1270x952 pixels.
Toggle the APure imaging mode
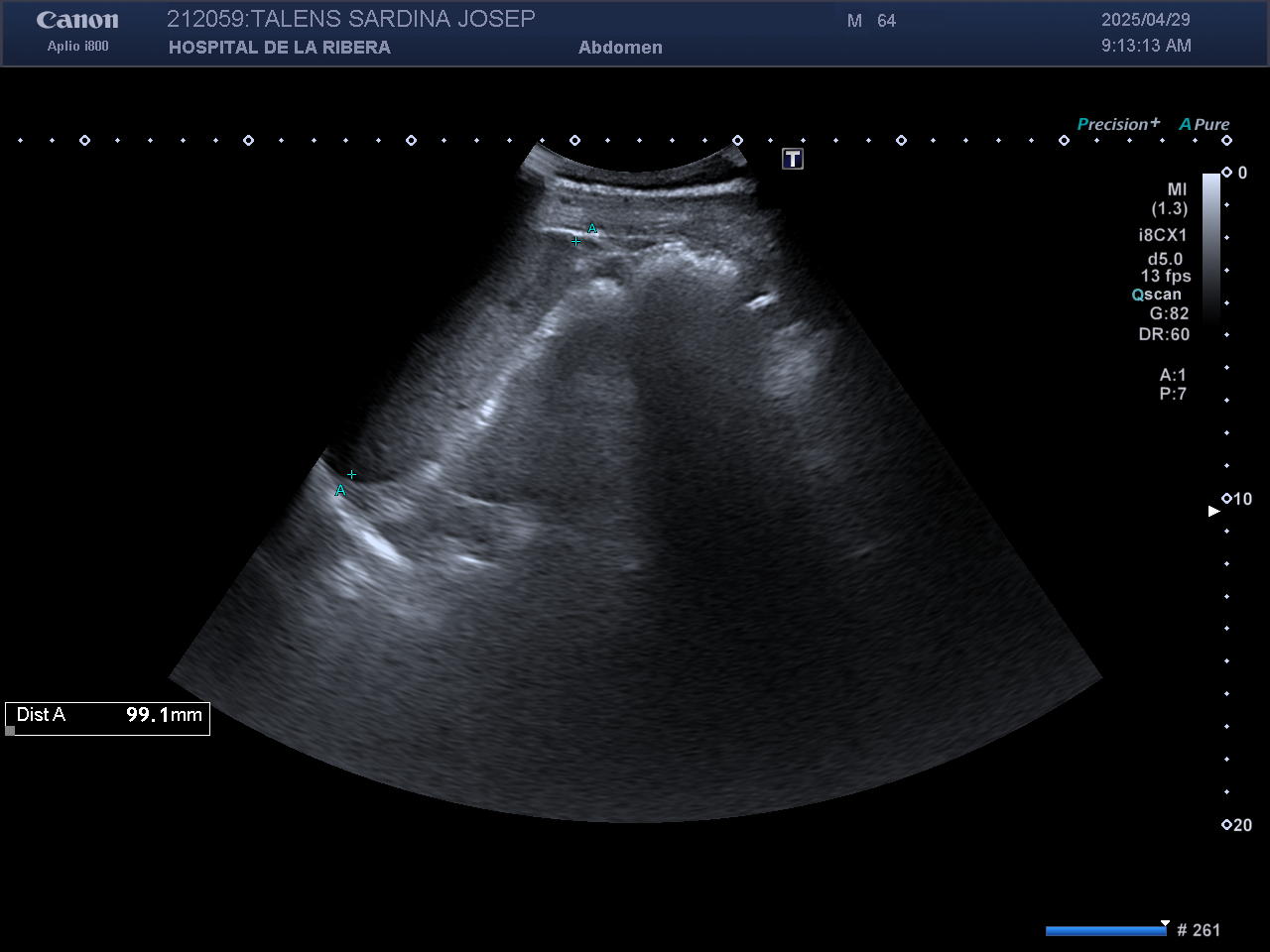pyautogui.click(x=1204, y=124)
